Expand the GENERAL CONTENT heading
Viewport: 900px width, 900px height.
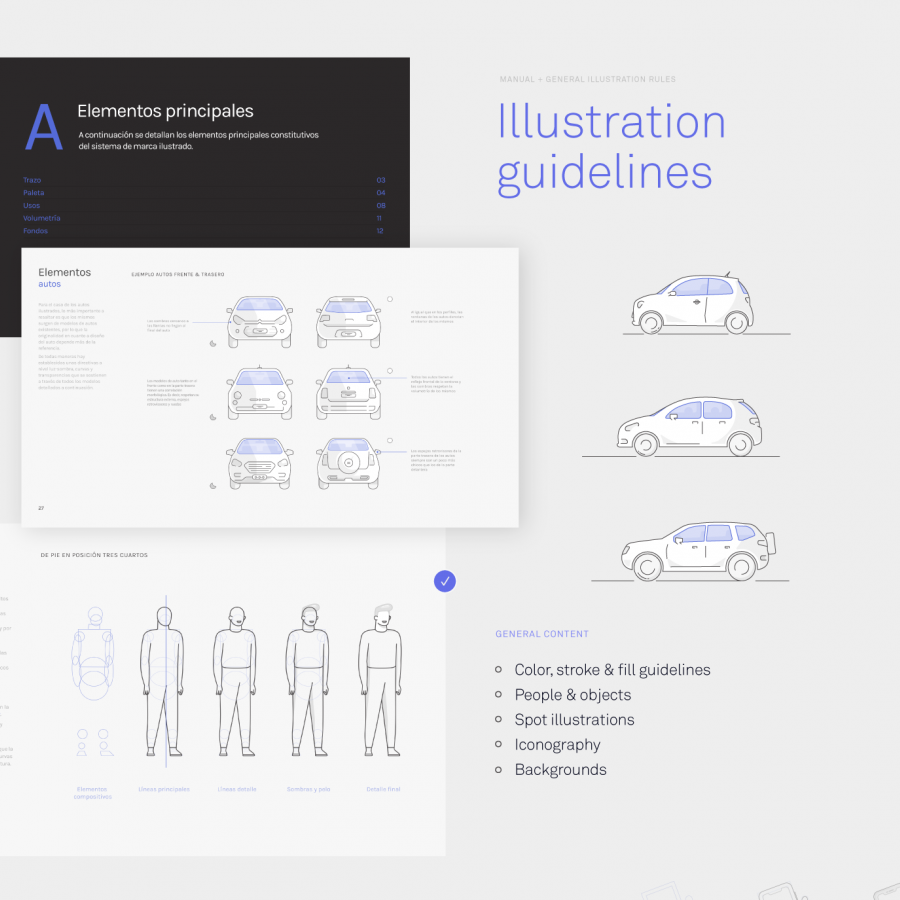pyautogui.click(x=540, y=634)
